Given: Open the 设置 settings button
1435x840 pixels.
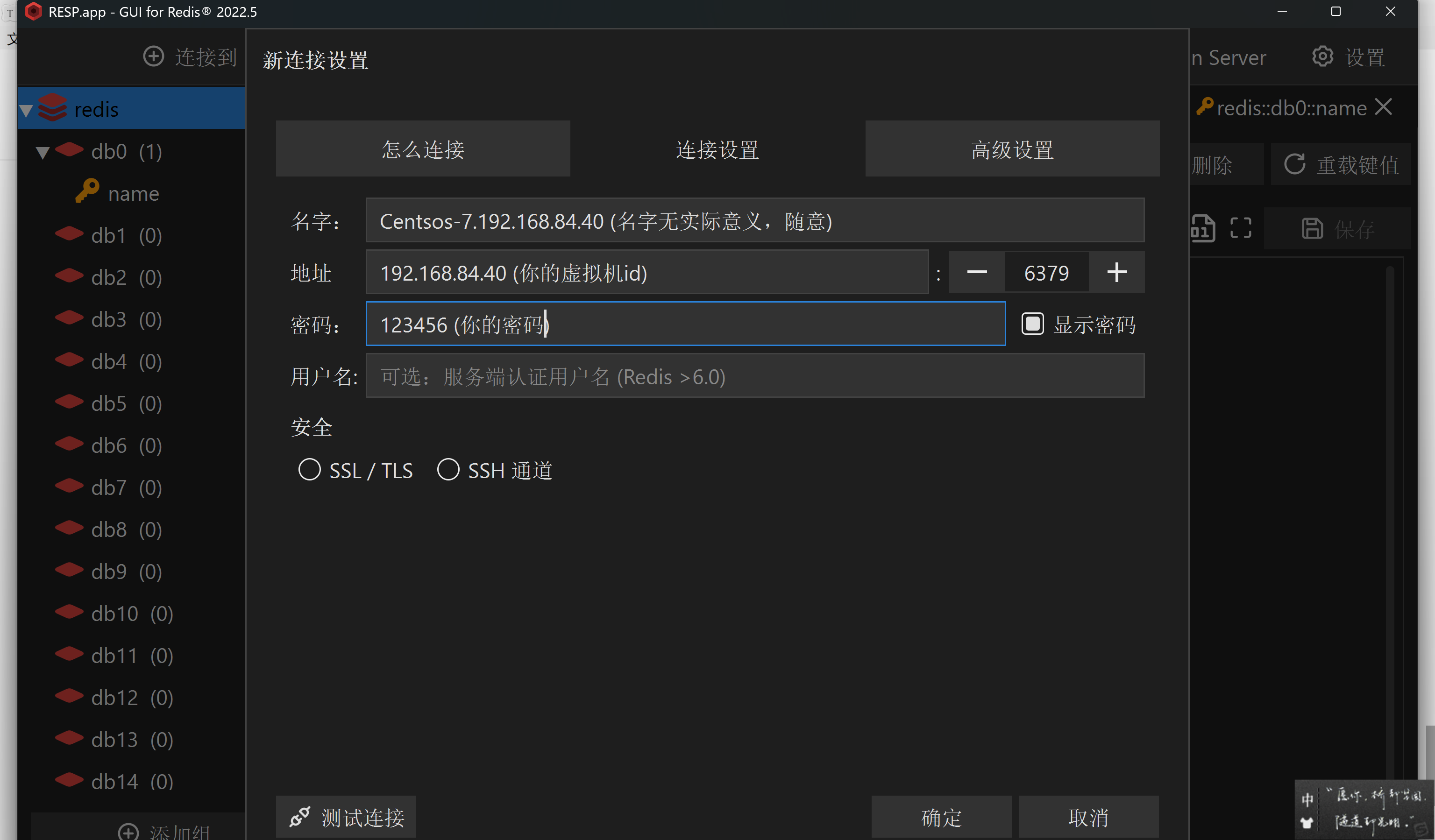Looking at the screenshot, I should click(x=1349, y=57).
